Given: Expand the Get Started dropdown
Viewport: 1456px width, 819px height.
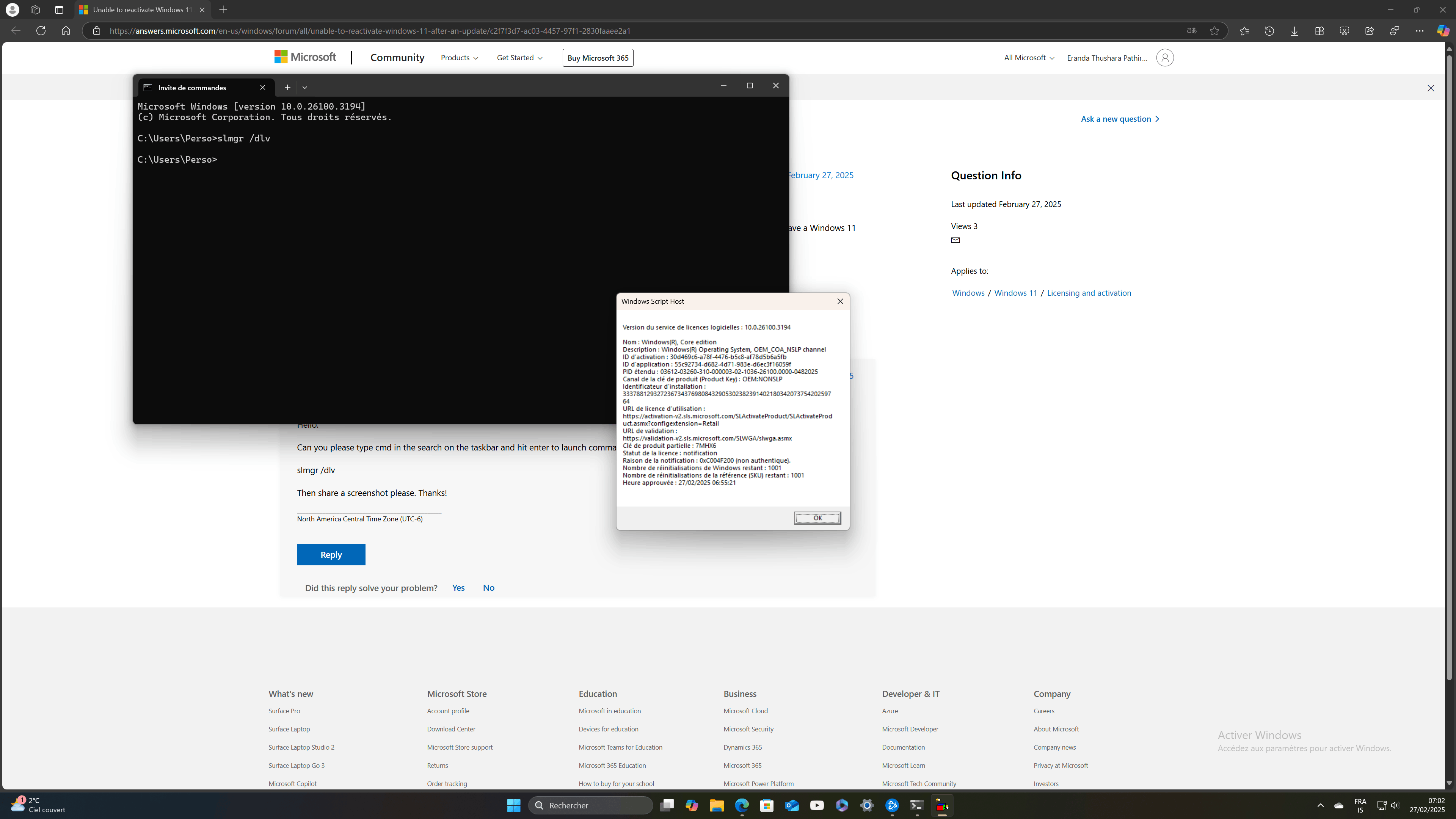Looking at the screenshot, I should point(519,58).
